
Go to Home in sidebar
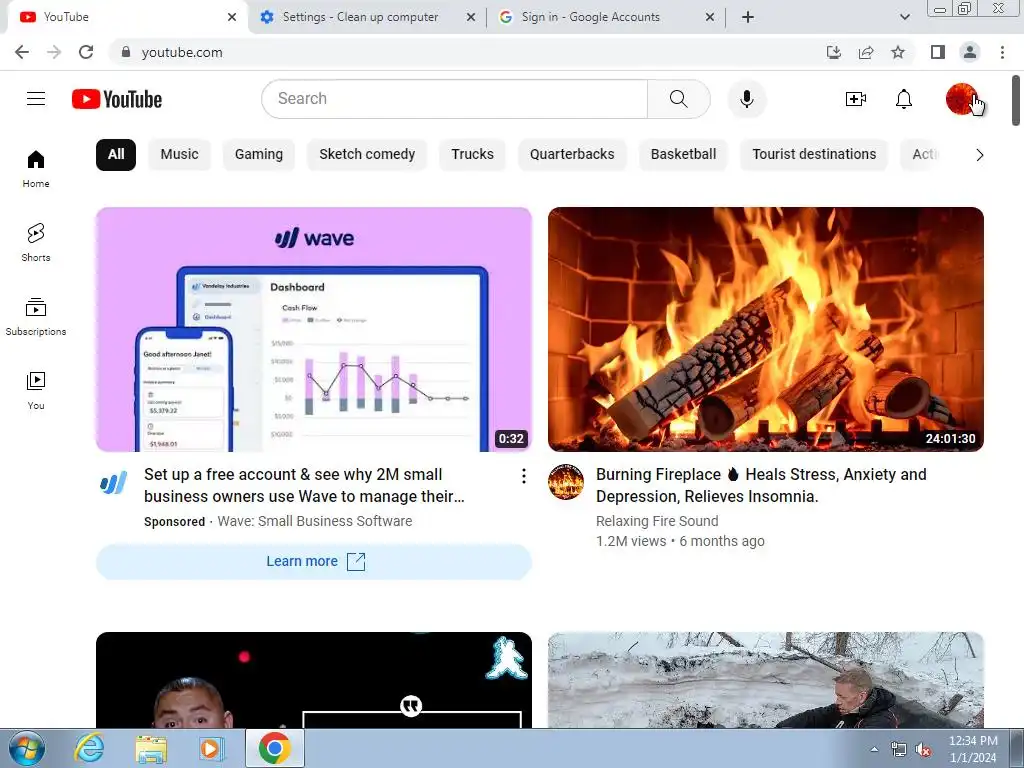pyautogui.click(x=36, y=168)
